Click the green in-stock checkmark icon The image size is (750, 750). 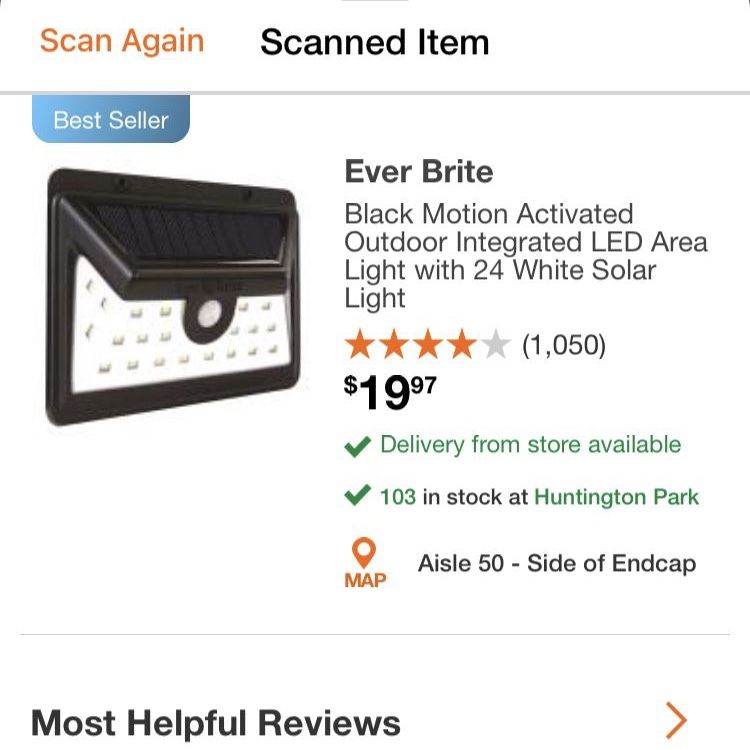tap(357, 497)
